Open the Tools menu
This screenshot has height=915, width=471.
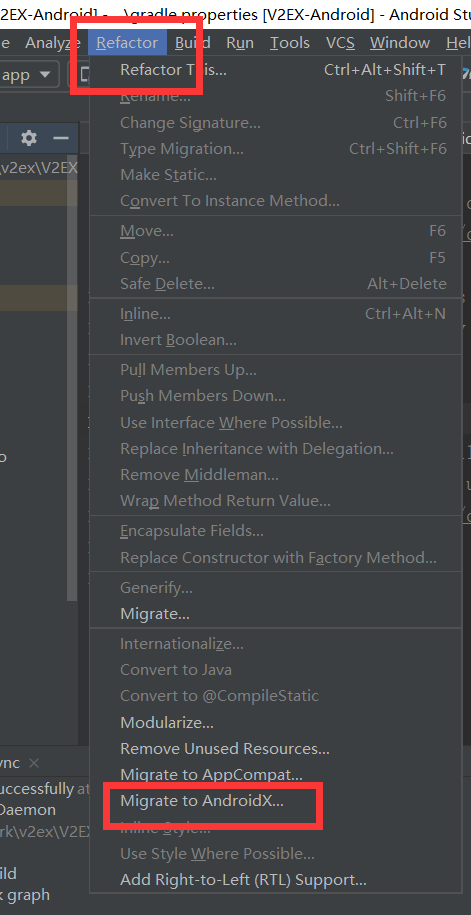[289, 43]
